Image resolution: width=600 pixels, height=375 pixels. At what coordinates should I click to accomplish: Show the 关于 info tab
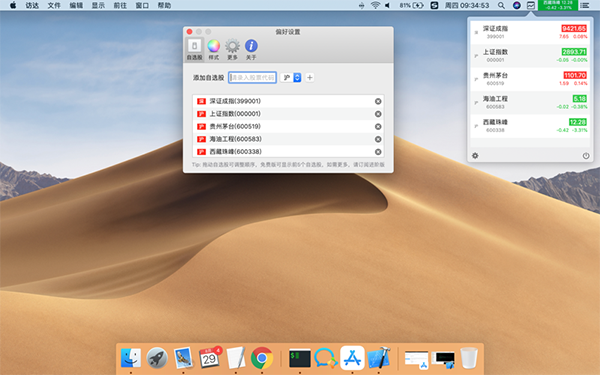[251, 49]
